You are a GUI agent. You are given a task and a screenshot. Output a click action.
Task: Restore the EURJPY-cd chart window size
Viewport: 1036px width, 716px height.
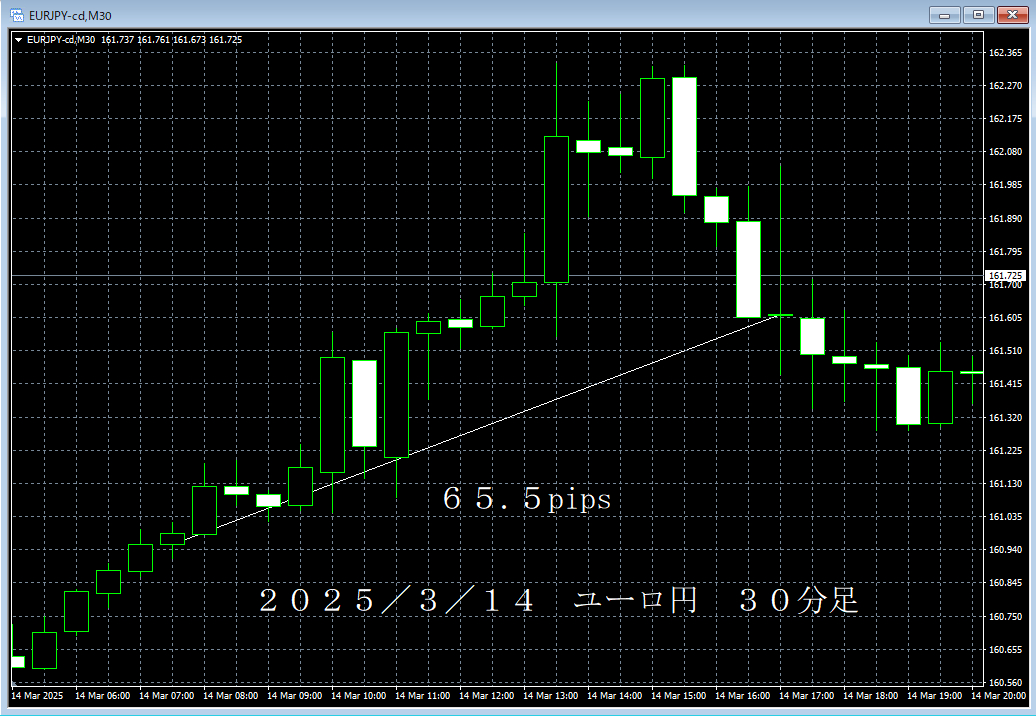[x=977, y=15]
